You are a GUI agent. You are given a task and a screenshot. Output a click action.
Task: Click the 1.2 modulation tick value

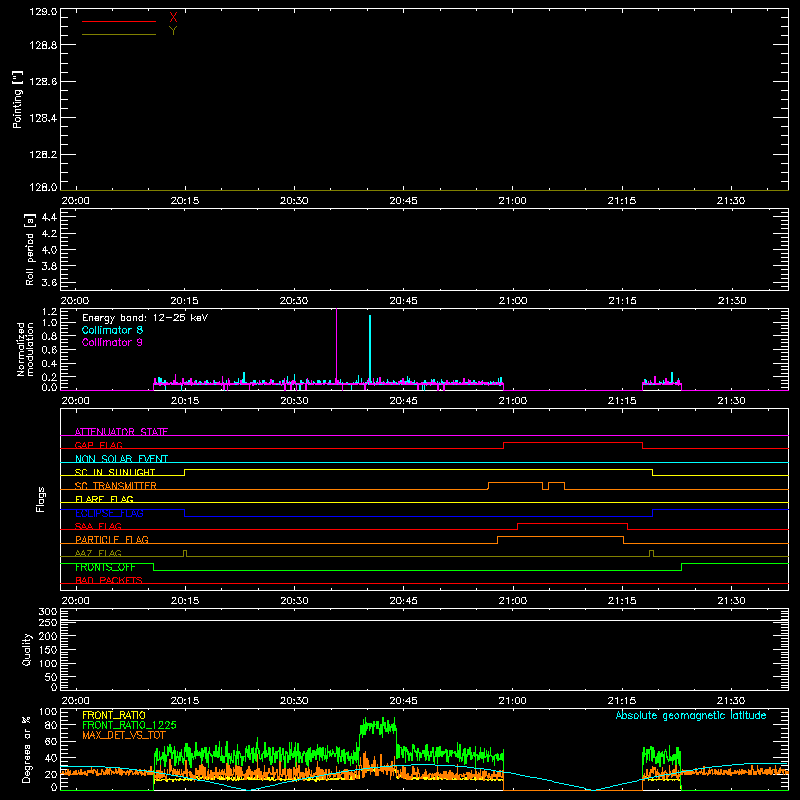tap(49, 312)
